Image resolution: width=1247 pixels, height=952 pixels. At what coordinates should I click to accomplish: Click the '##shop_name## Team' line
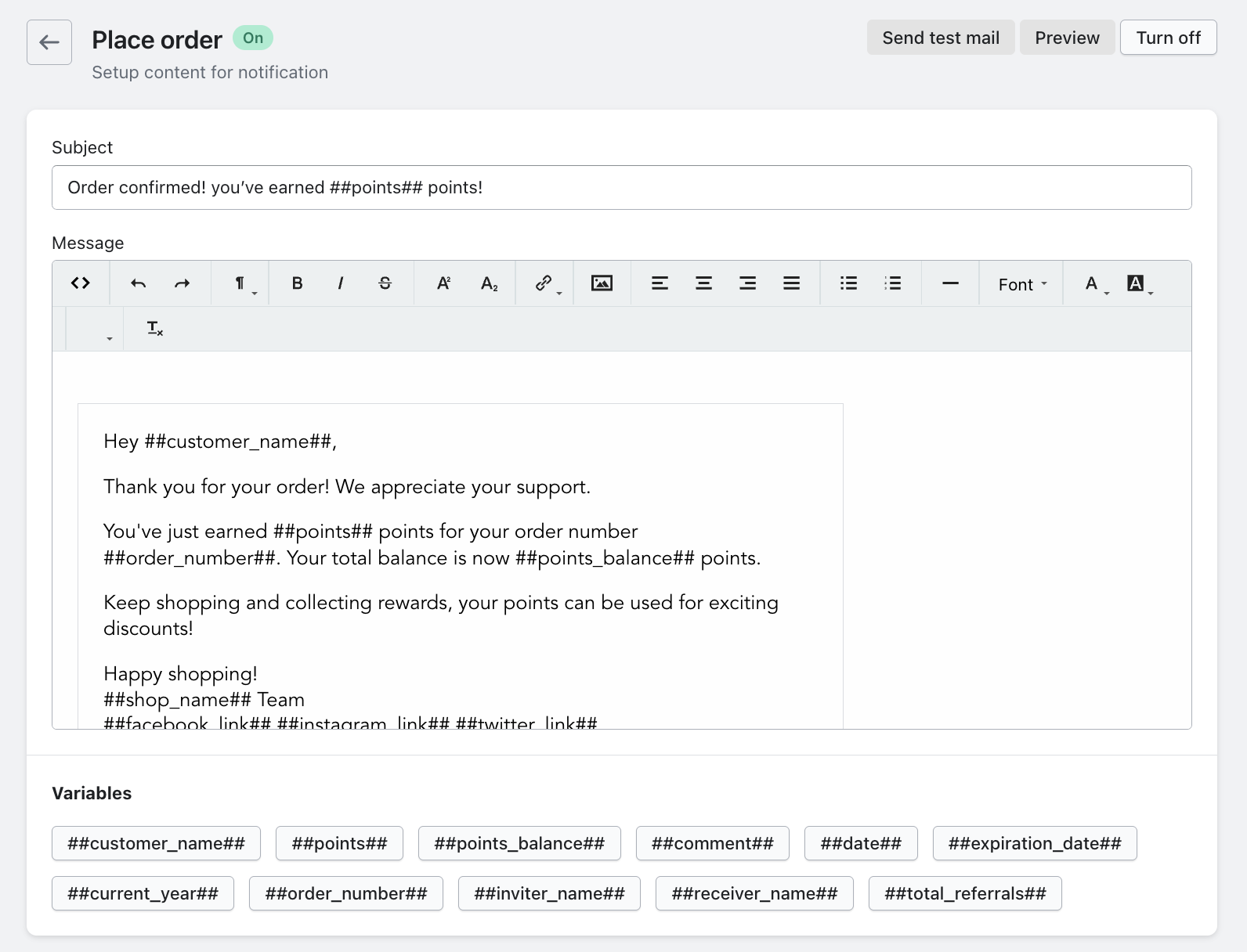click(x=204, y=700)
